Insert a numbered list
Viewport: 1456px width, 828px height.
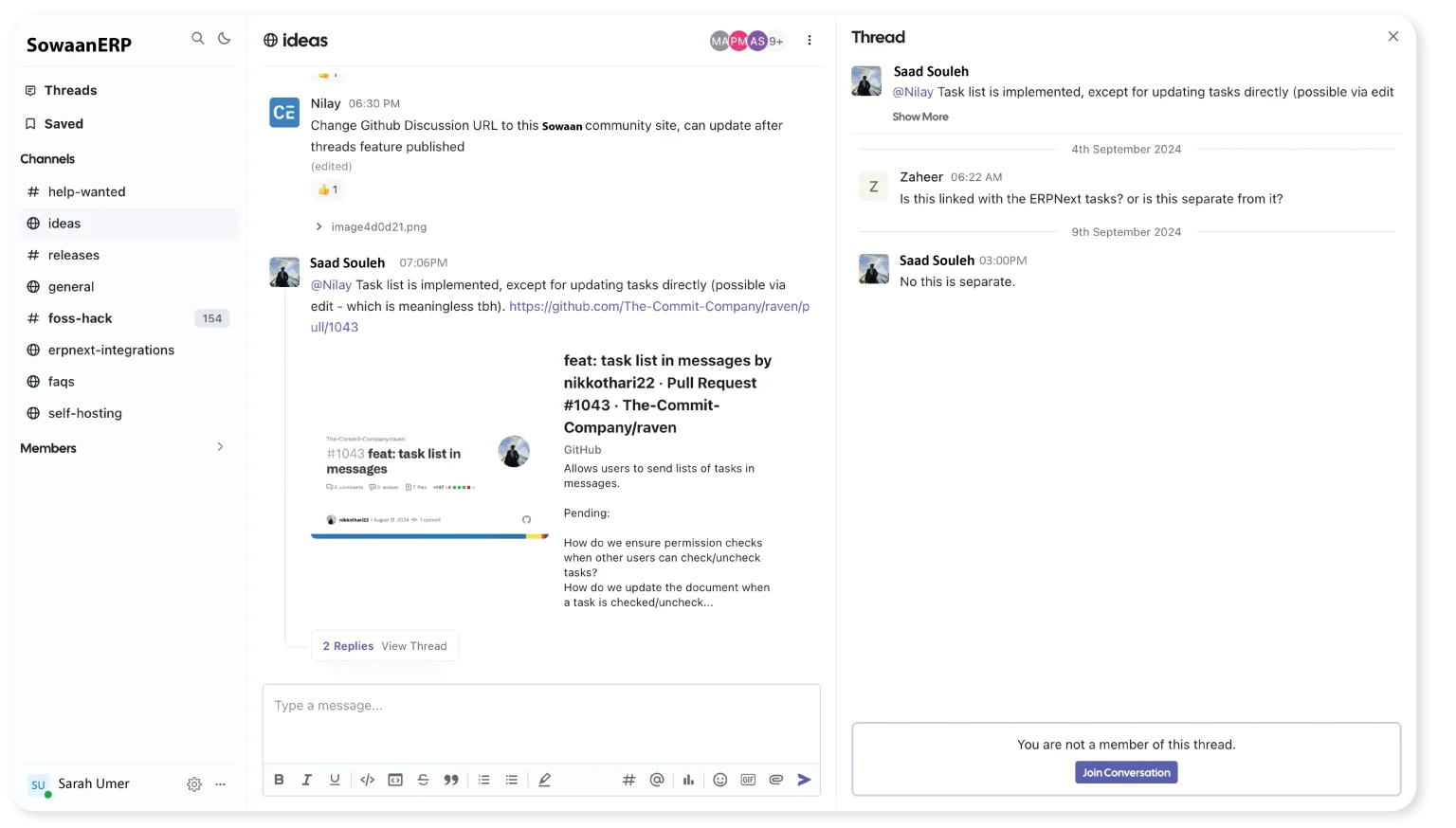click(483, 780)
